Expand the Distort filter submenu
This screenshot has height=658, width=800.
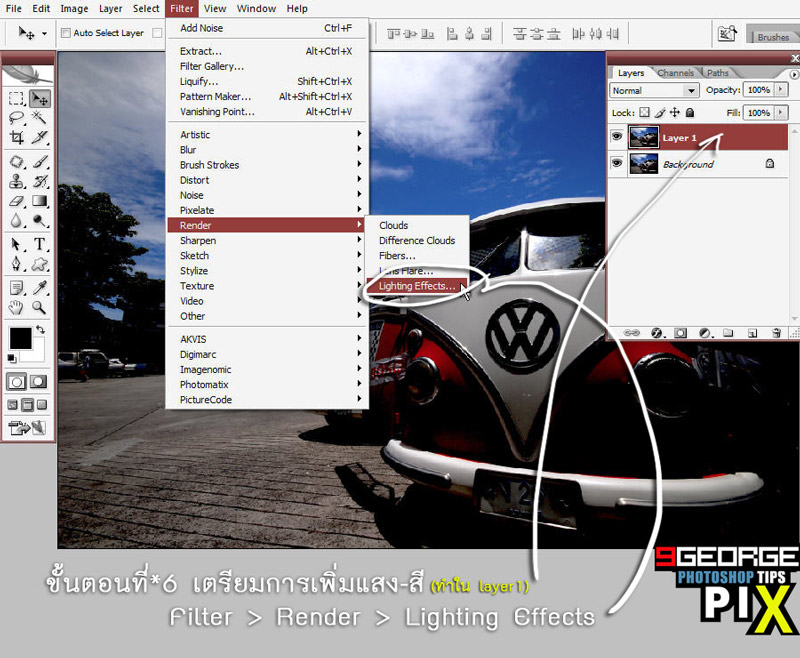(x=268, y=180)
